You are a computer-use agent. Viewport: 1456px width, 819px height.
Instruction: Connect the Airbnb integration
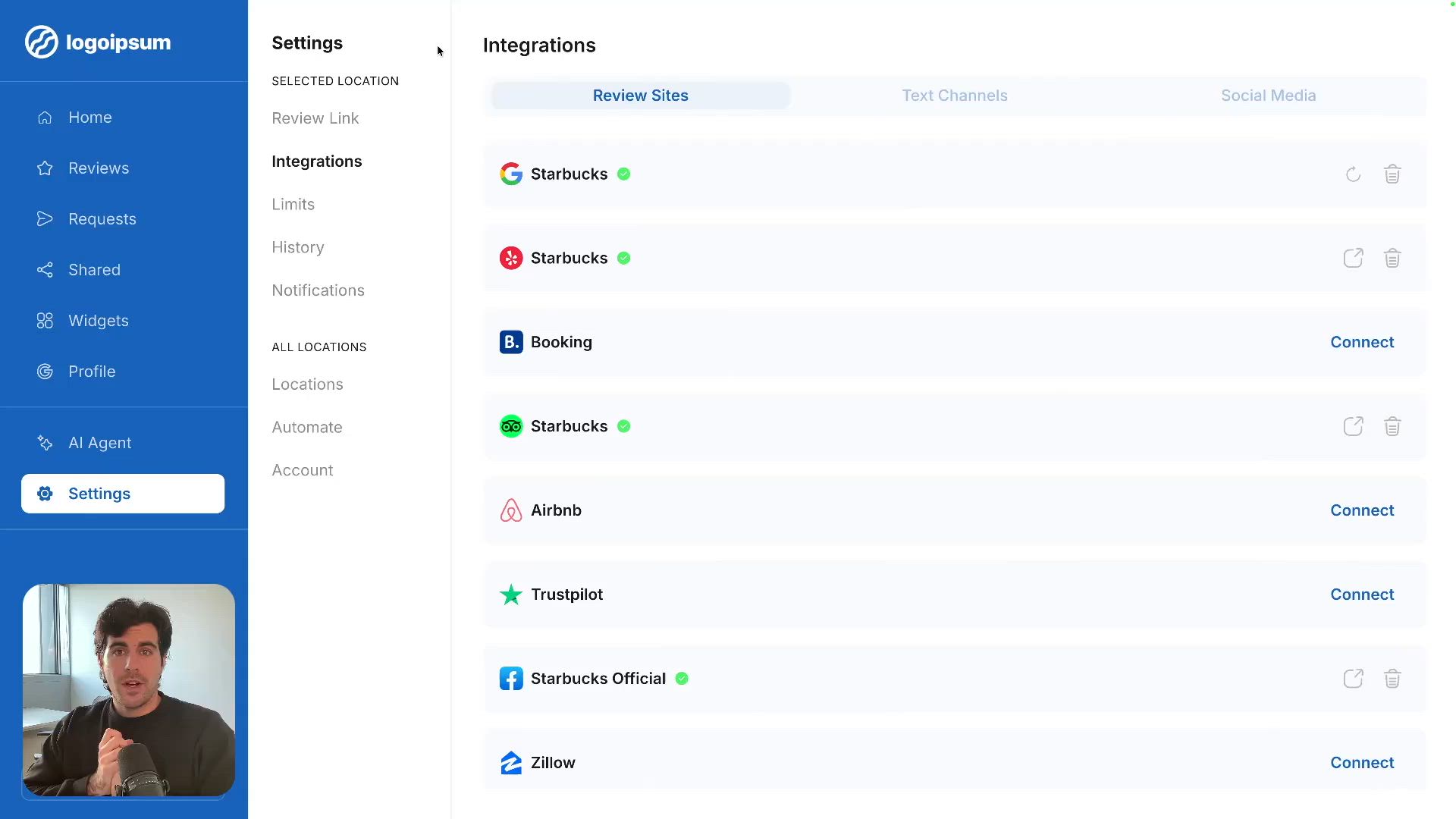pos(1362,510)
